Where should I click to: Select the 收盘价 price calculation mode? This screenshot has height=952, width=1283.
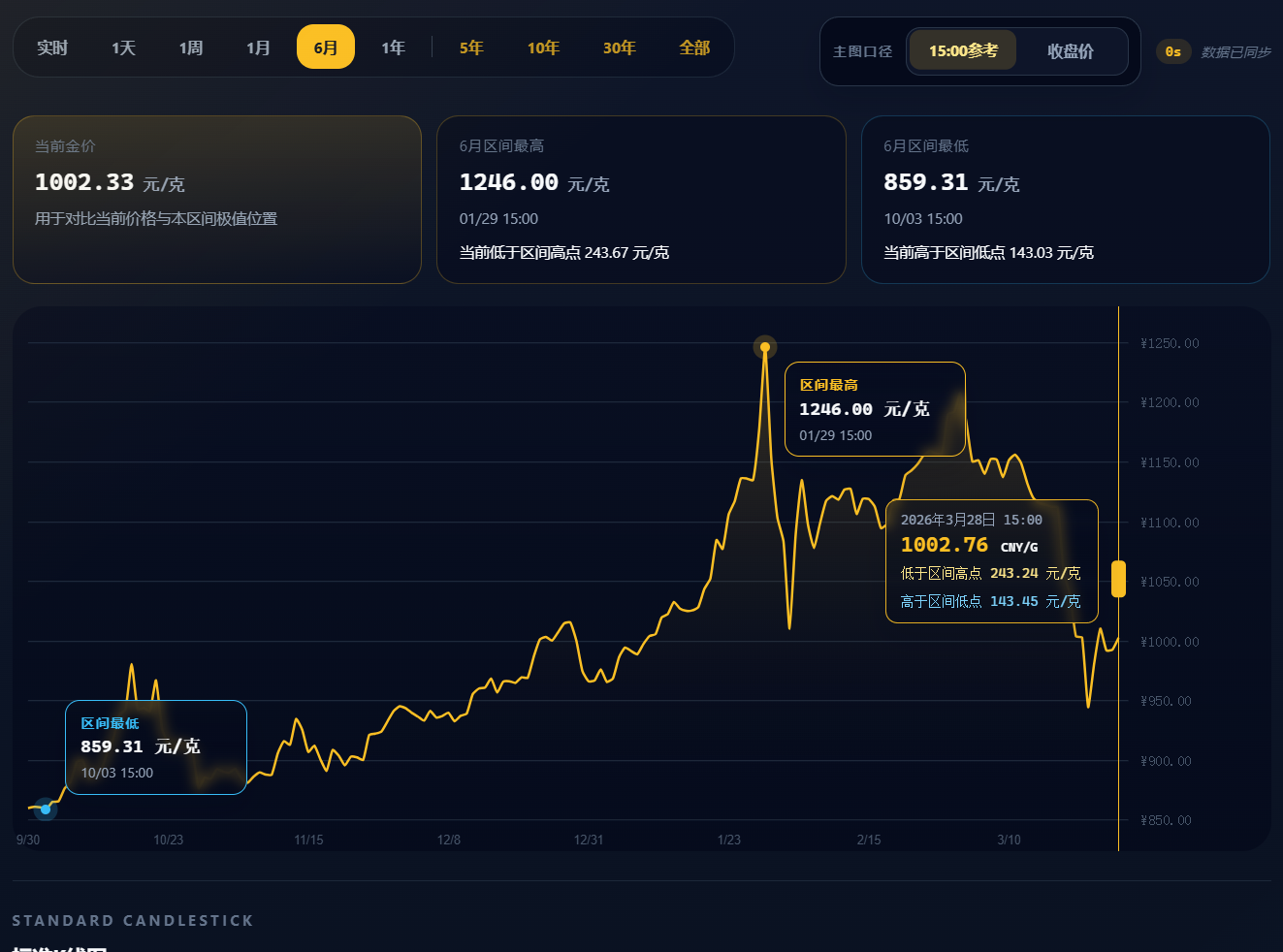tap(1071, 50)
